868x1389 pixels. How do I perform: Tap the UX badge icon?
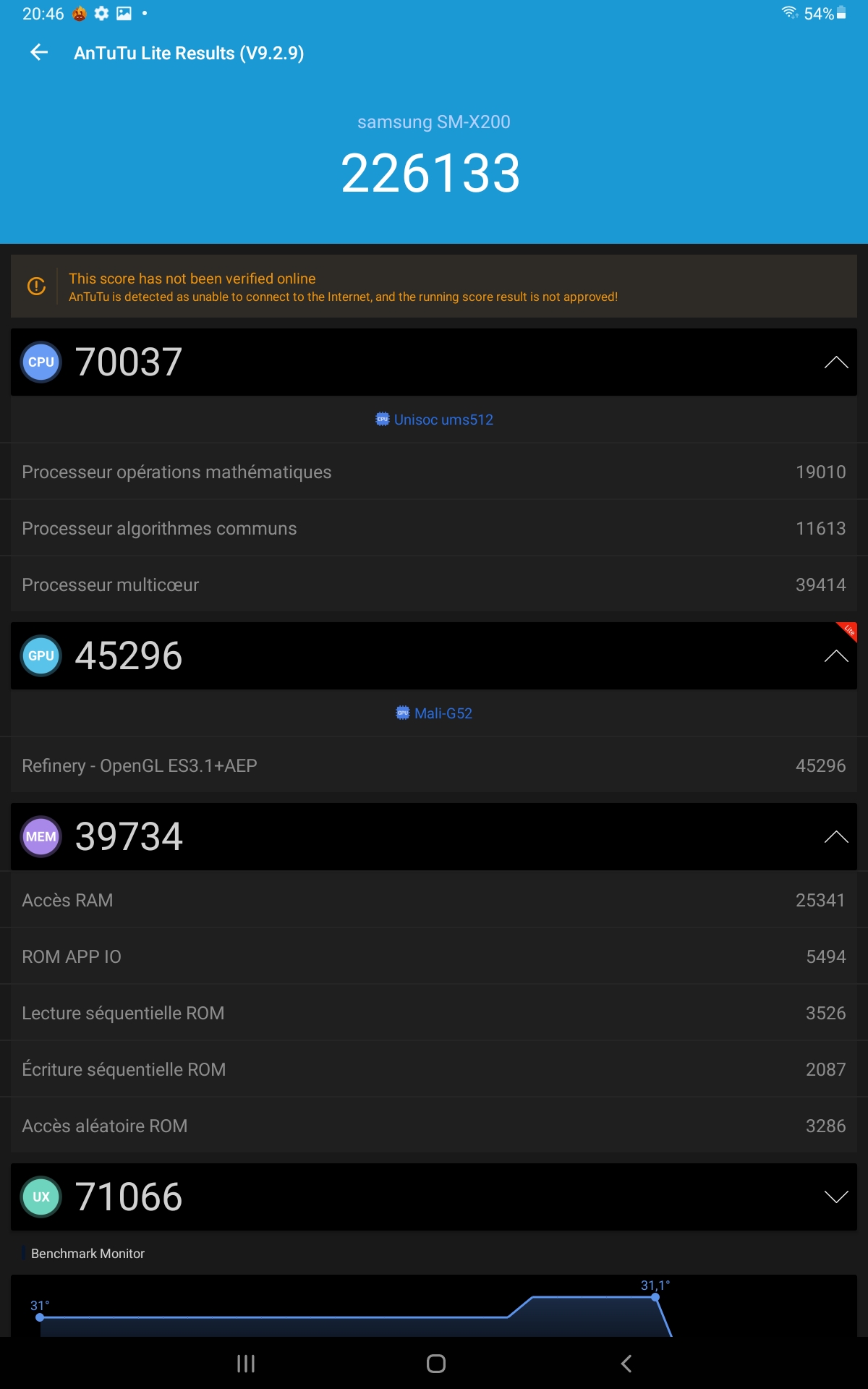[x=41, y=1197]
